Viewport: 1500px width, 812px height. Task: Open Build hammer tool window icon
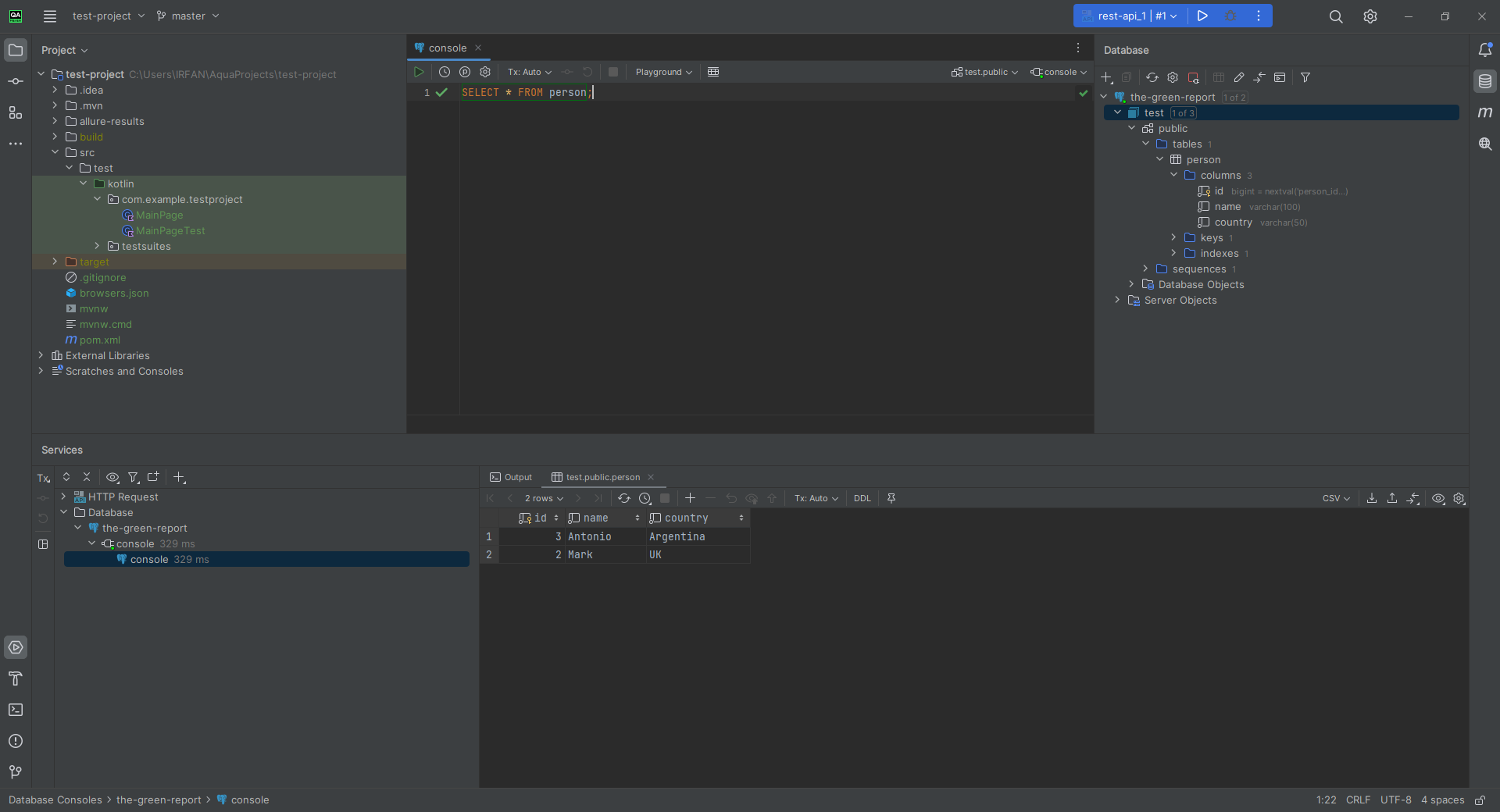click(x=16, y=678)
